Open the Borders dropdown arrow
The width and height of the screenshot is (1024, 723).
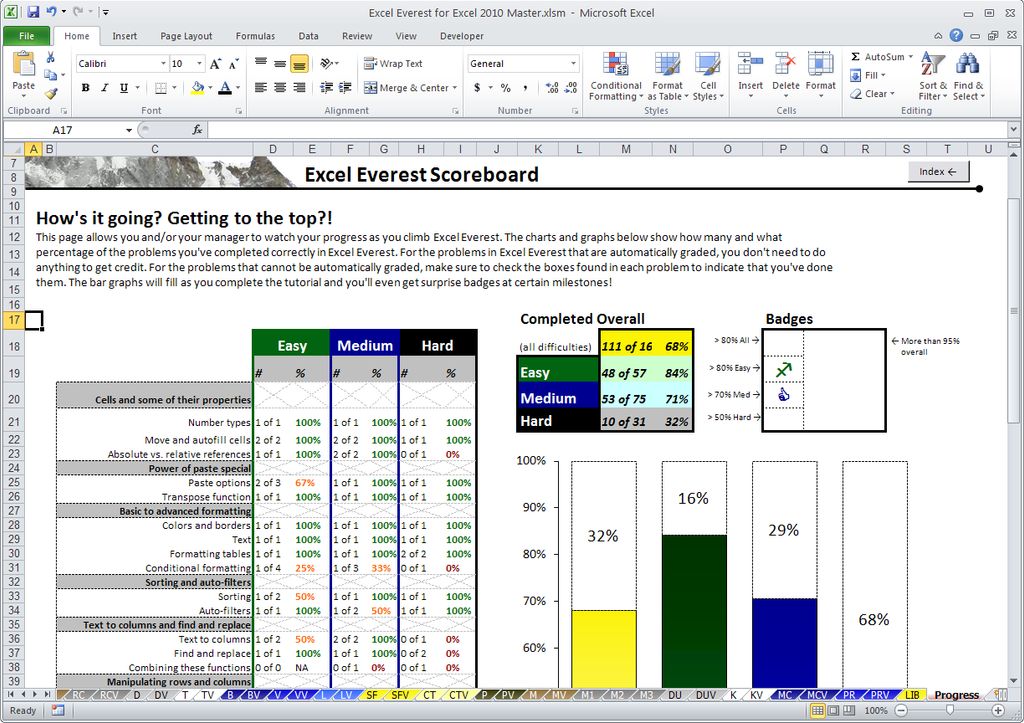pyautogui.click(x=174, y=88)
